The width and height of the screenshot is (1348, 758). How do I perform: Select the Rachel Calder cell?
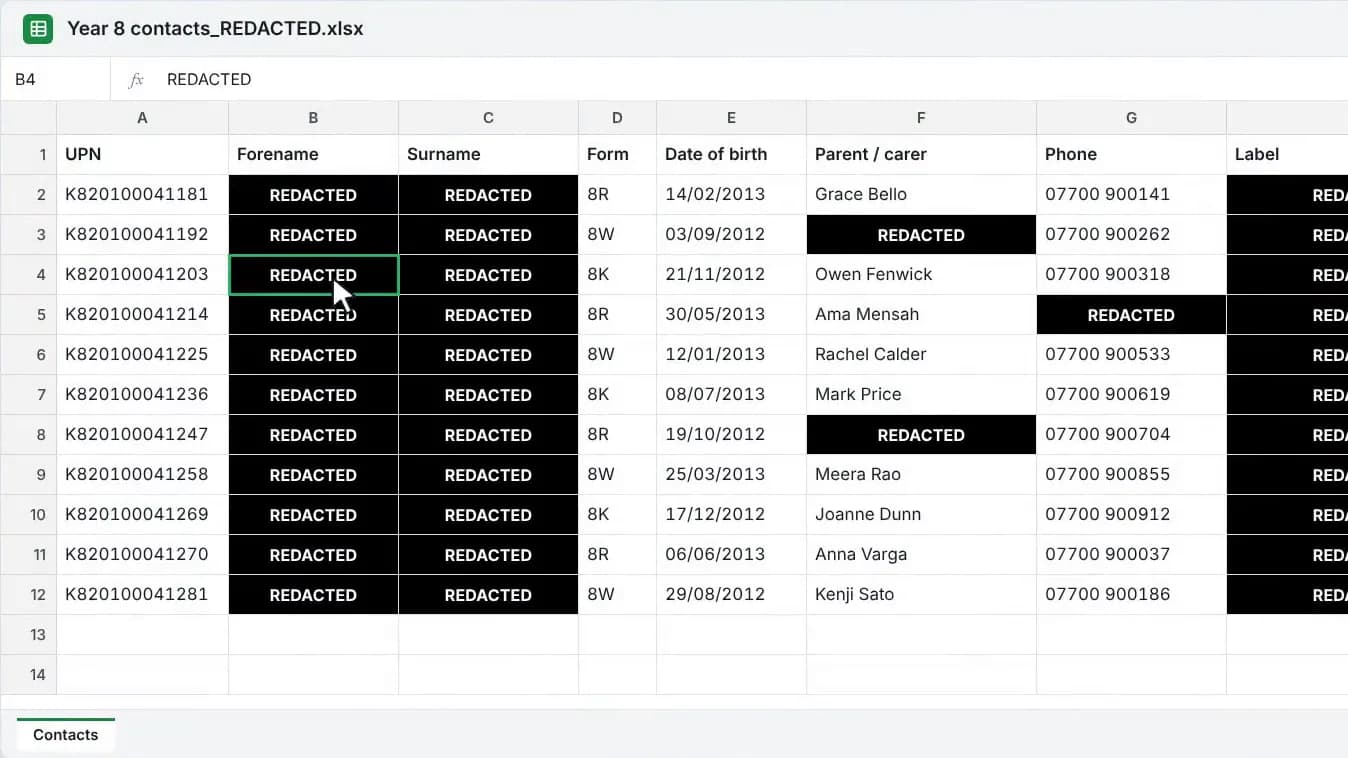coord(921,355)
